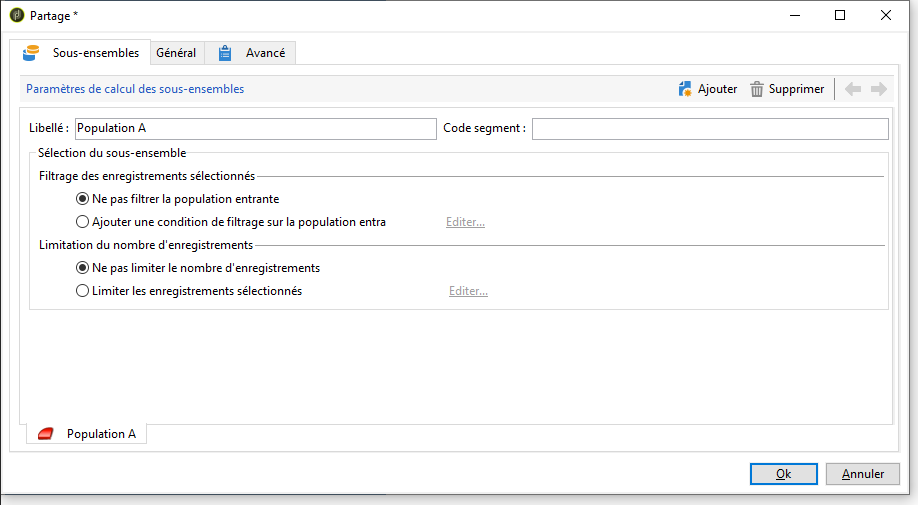Open the Population A bottom tab
Viewport: 918px width, 505px height.
click(x=101, y=434)
